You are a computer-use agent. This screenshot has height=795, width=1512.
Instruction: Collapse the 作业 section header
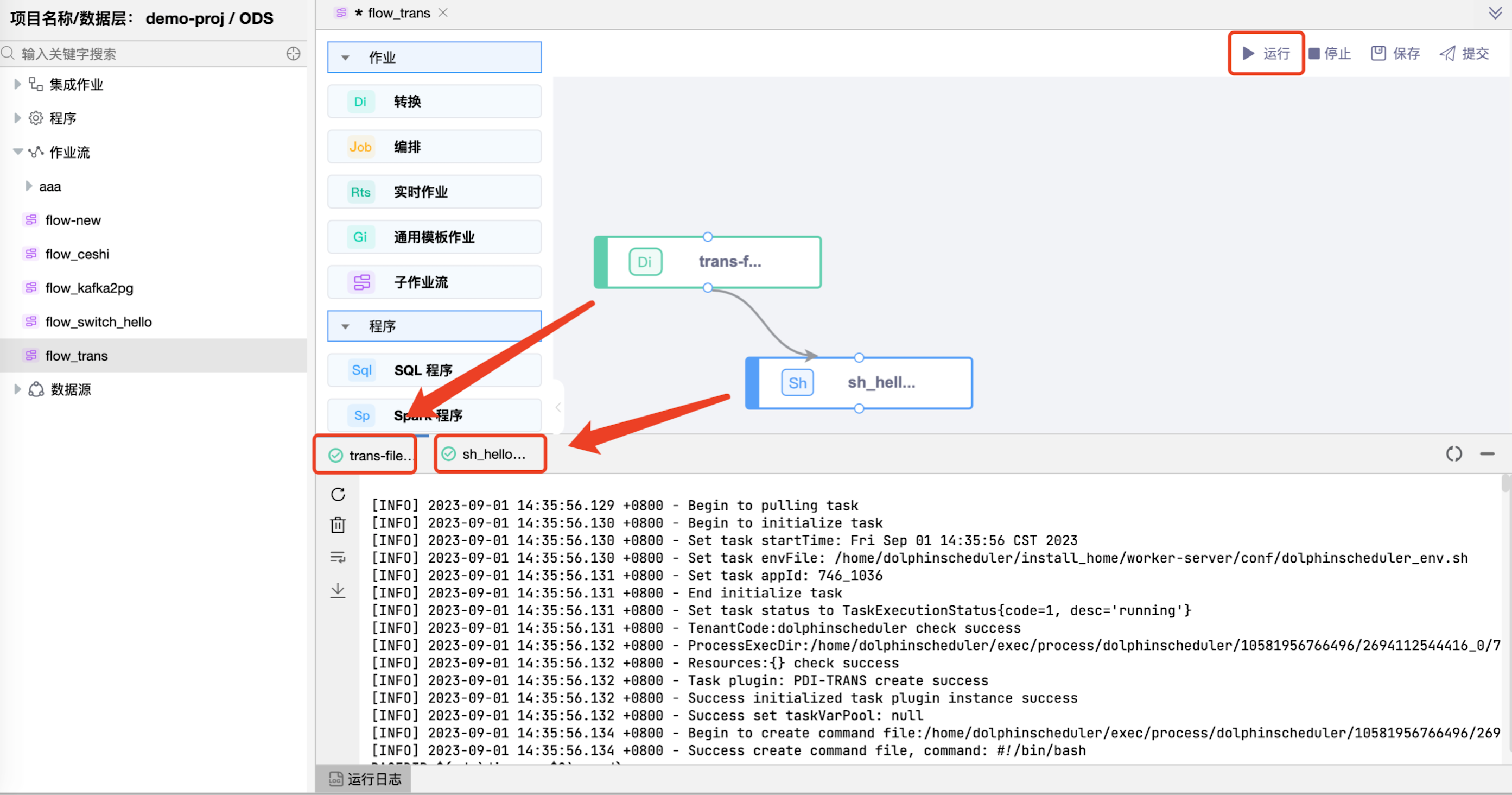tap(345, 58)
